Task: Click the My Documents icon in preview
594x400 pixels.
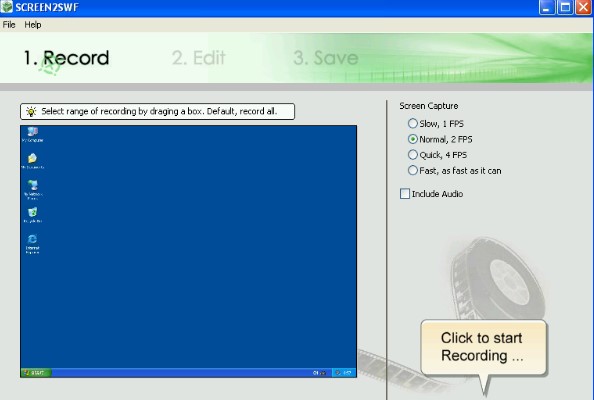Action: (x=33, y=161)
